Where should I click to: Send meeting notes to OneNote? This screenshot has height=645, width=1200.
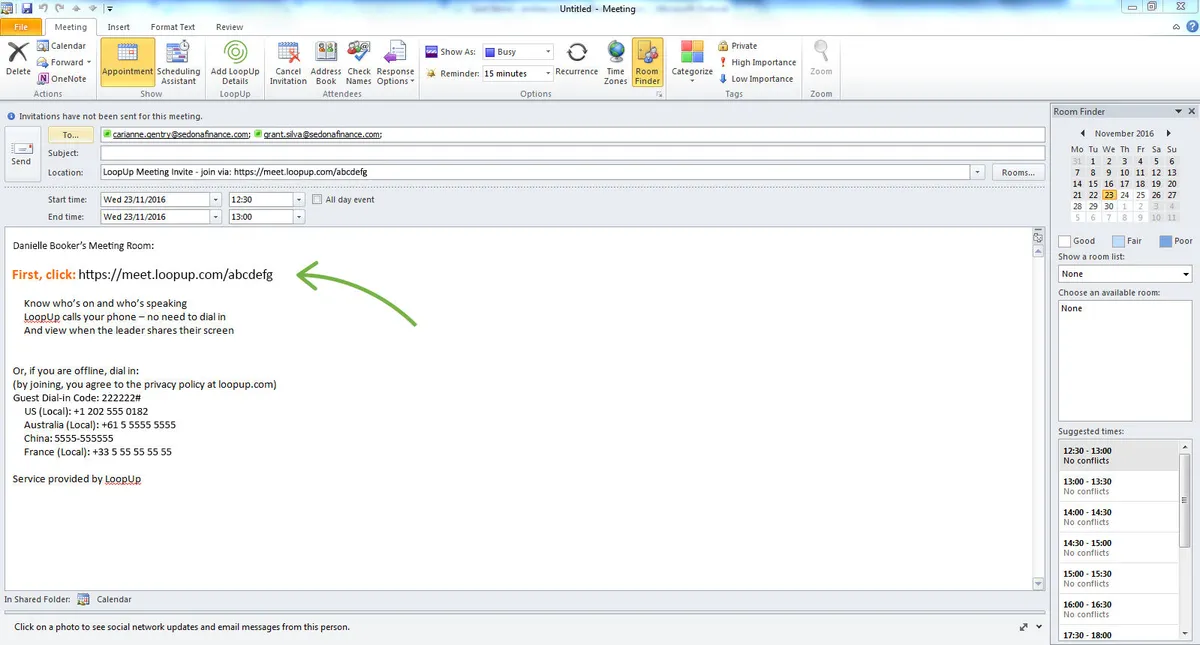[x=61, y=79]
